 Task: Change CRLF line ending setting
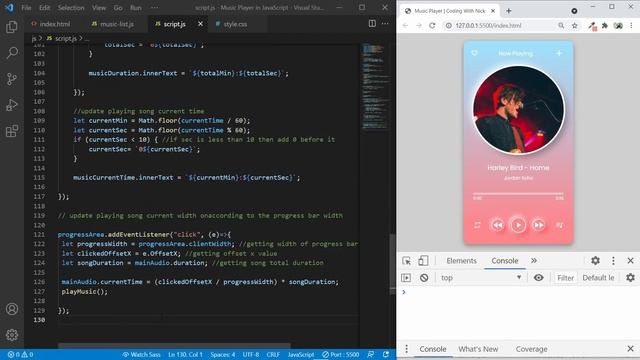click(x=273, y=354)
